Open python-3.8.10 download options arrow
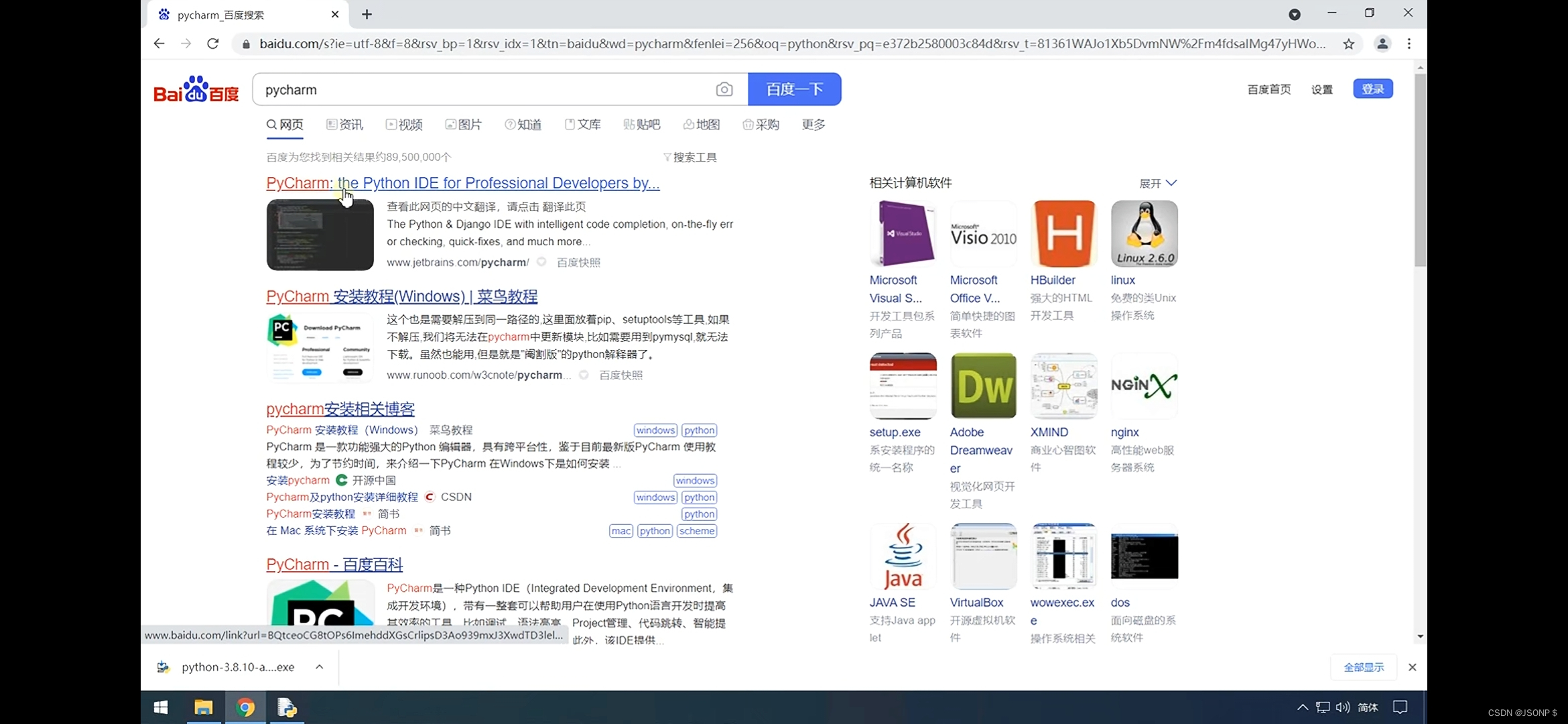The image size is (1568, 724). click(x=320, y=667)
